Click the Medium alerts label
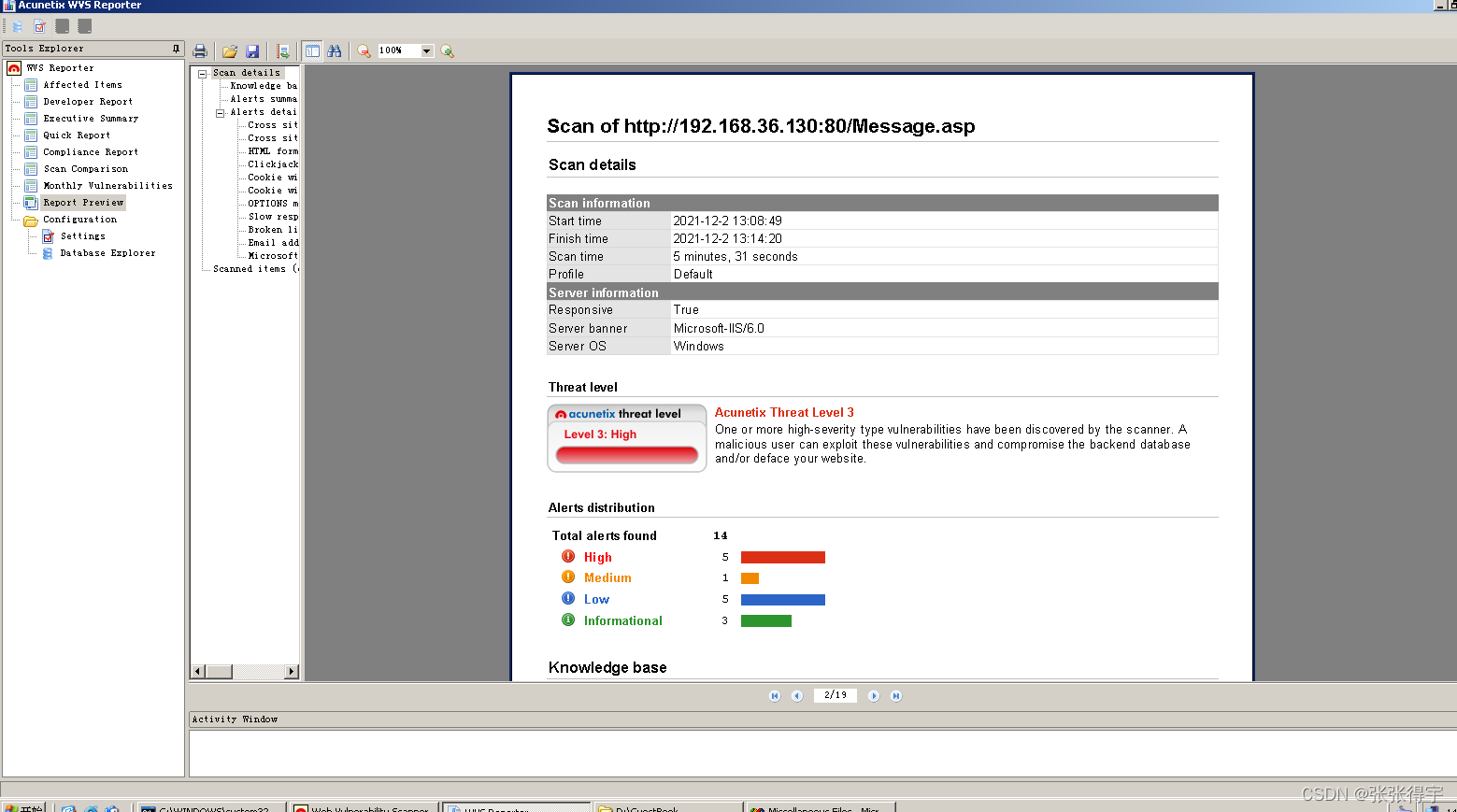Image resolution: width=1457 pixels, height=812 pixels. coord(607,578)
